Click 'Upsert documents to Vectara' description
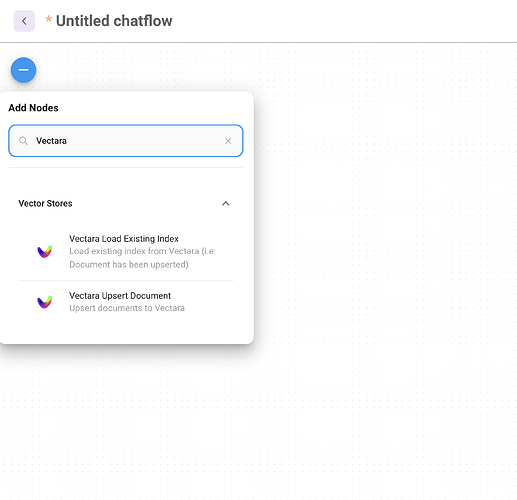The image size is (517, 500). pyautogui.click(x=127, y=308)
